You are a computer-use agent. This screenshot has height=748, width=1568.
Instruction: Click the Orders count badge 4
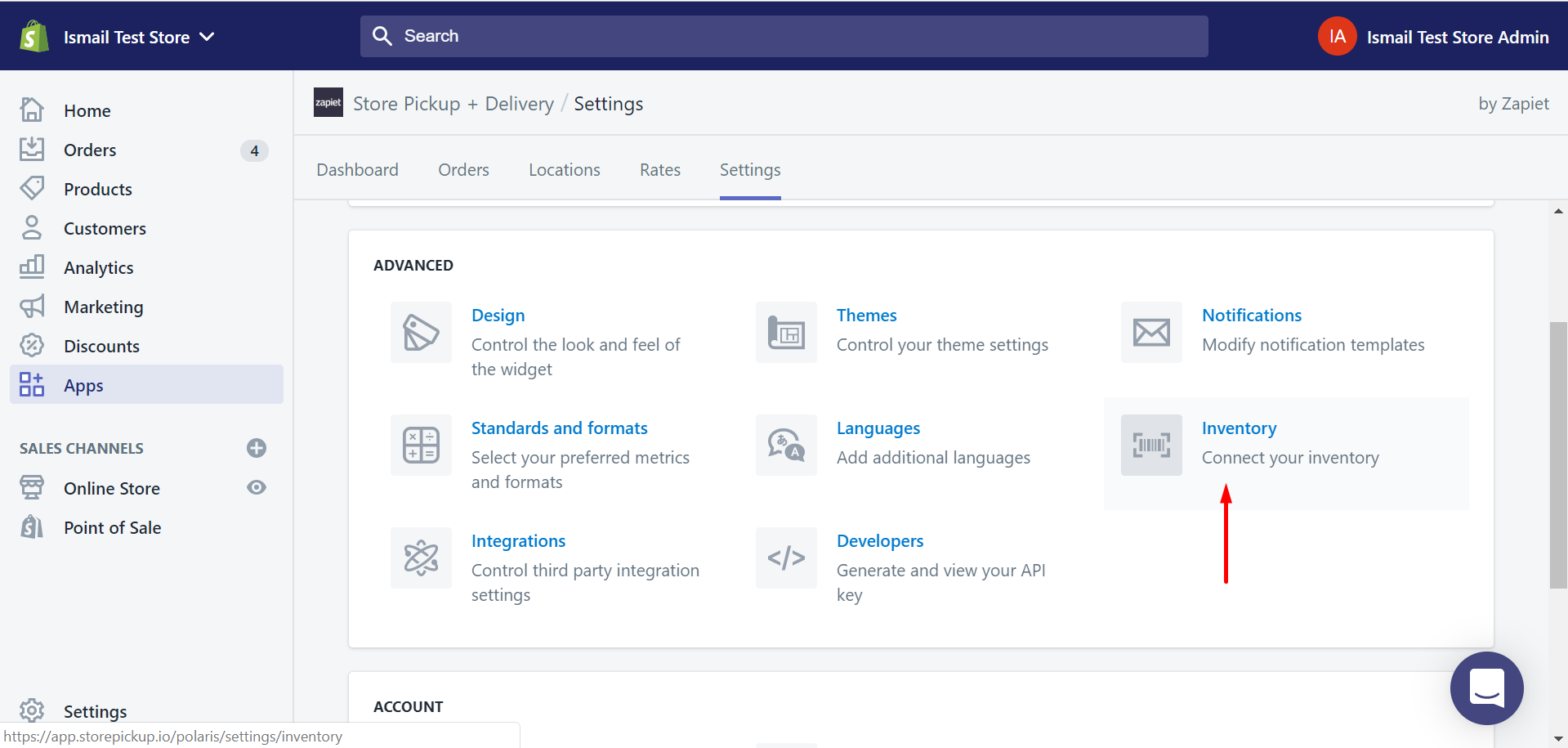click(x=254, y=150)
